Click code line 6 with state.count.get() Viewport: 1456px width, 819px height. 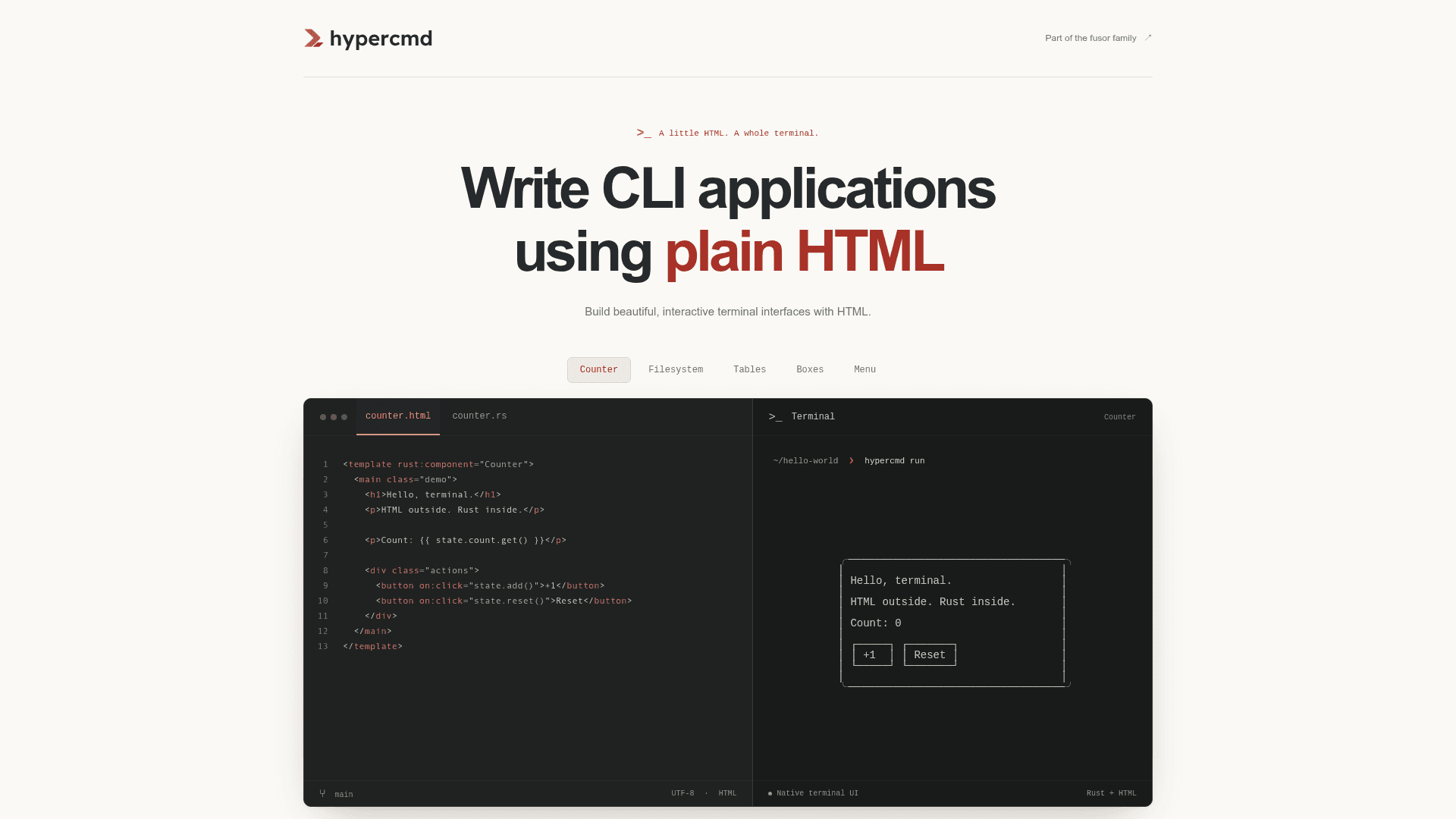point(466,540)
